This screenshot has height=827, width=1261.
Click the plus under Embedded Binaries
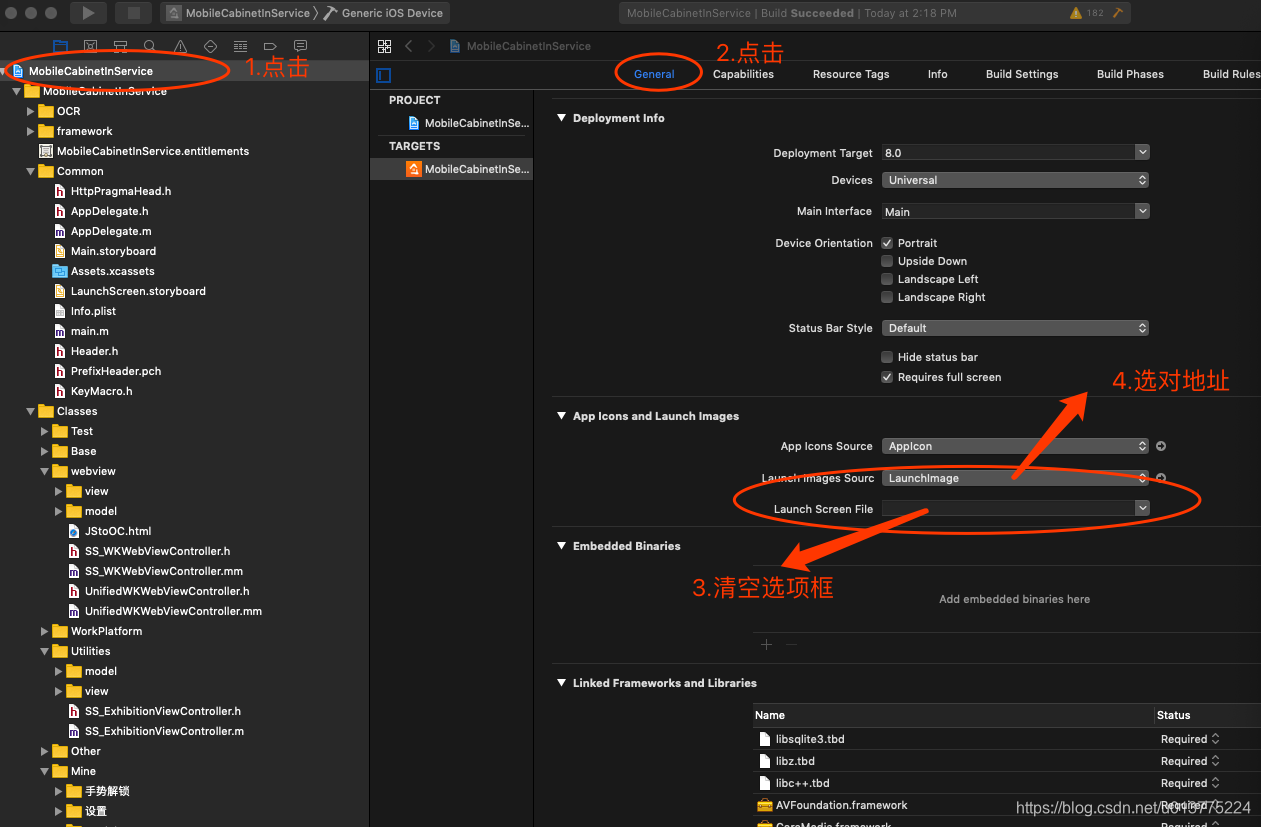[x=766, y=644]
